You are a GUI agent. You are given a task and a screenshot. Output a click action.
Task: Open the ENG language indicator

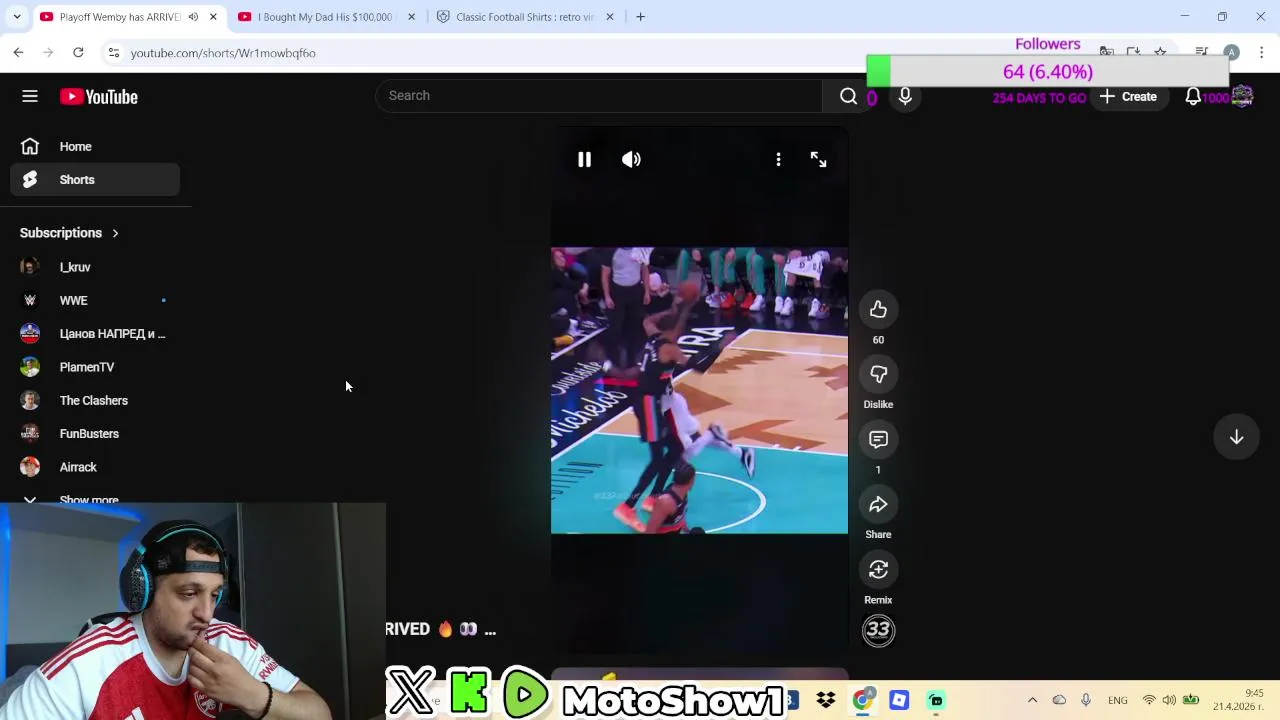(1117, 700)
